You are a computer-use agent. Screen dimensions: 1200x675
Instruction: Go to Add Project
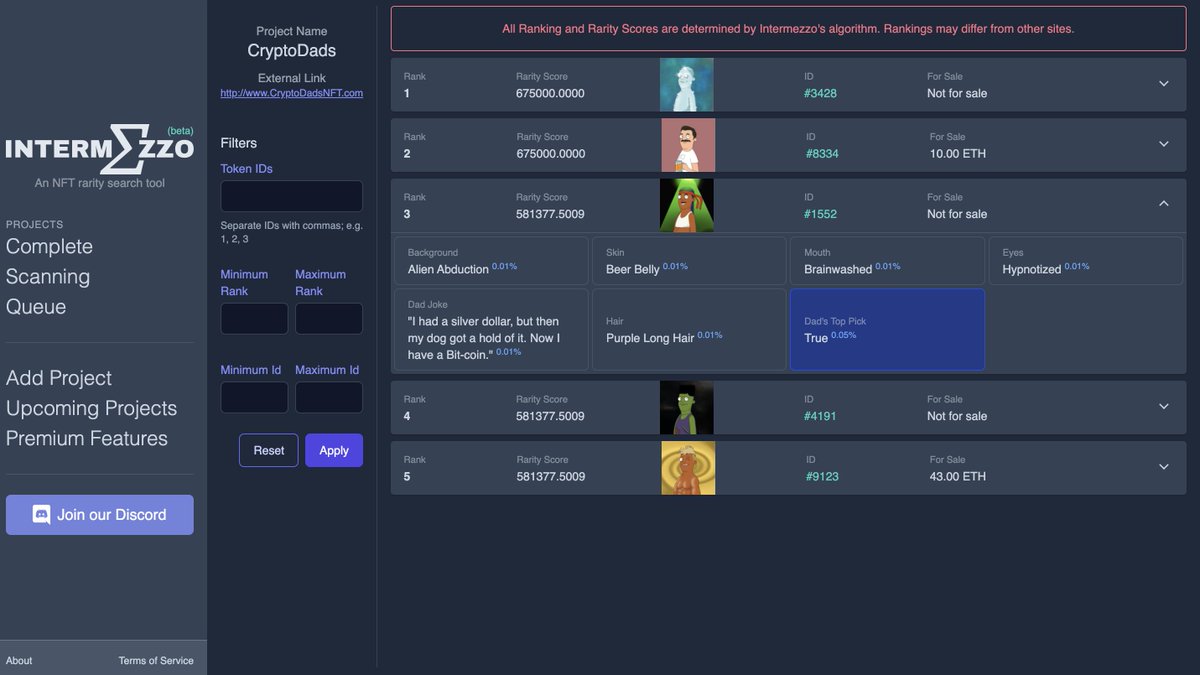point(59,377)
